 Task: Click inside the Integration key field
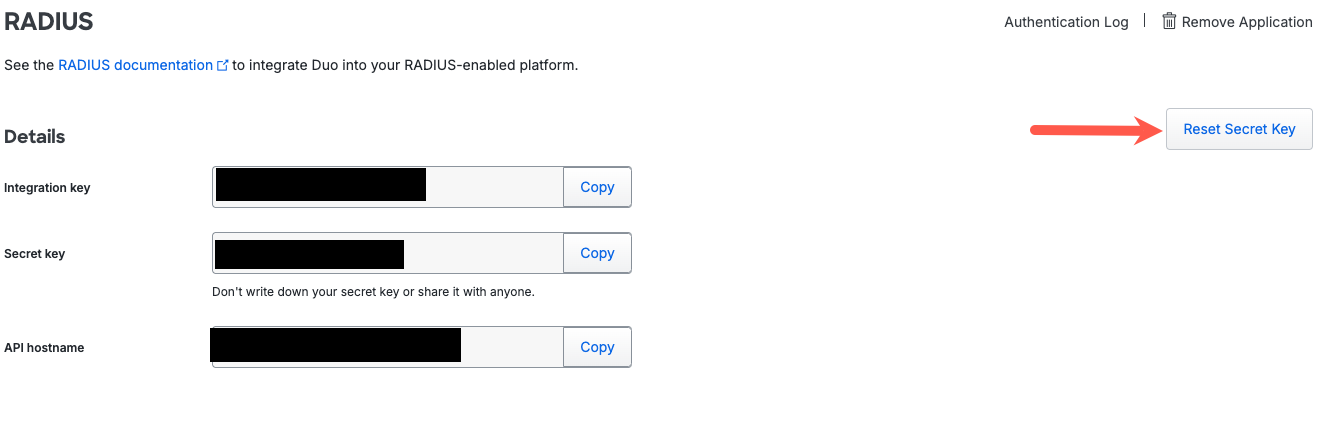(494, 187)
